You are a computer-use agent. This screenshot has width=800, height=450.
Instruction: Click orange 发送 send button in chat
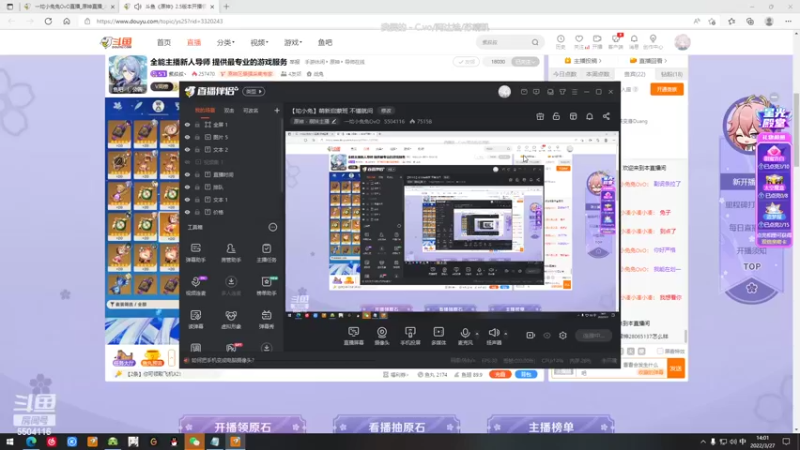[676, 368]
